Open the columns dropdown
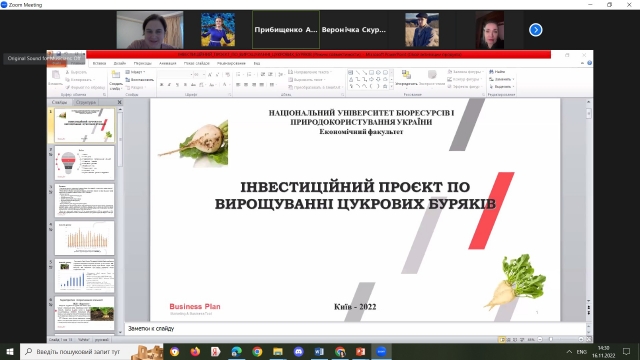Image resolution: width=640 pixels, height=360 pixels. coord(272,84)
